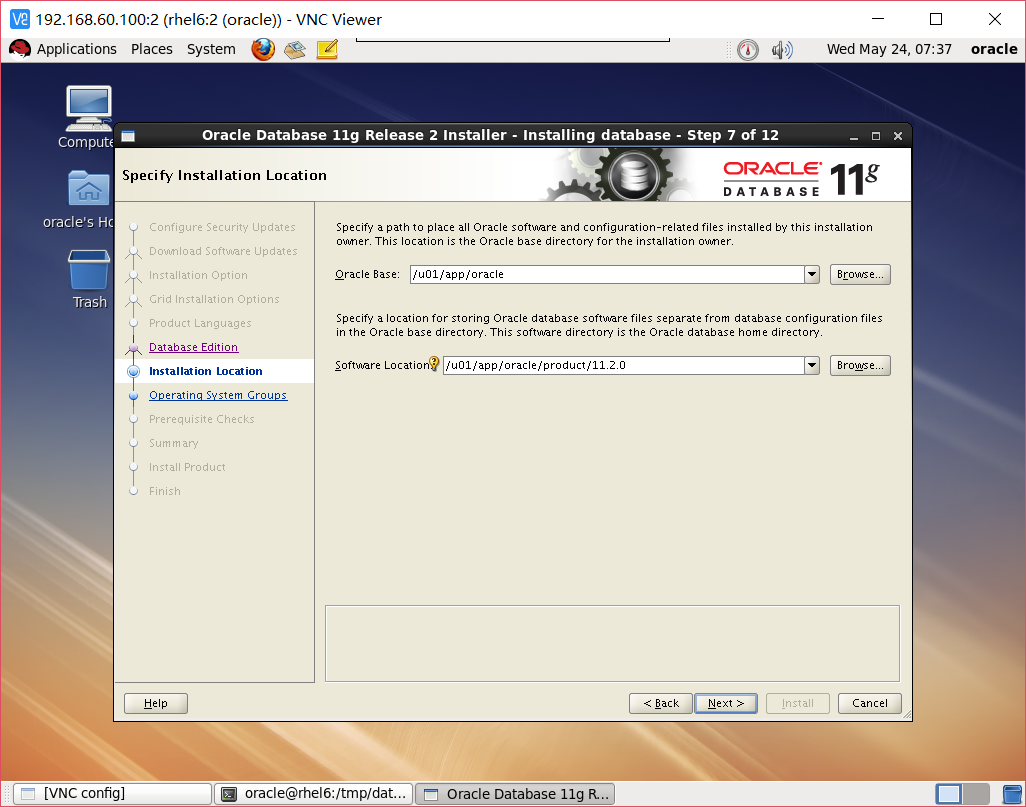Open the Applications menu
This screenshot has width=1026, height=807.
pyautogui.click(x=76, y=48)
